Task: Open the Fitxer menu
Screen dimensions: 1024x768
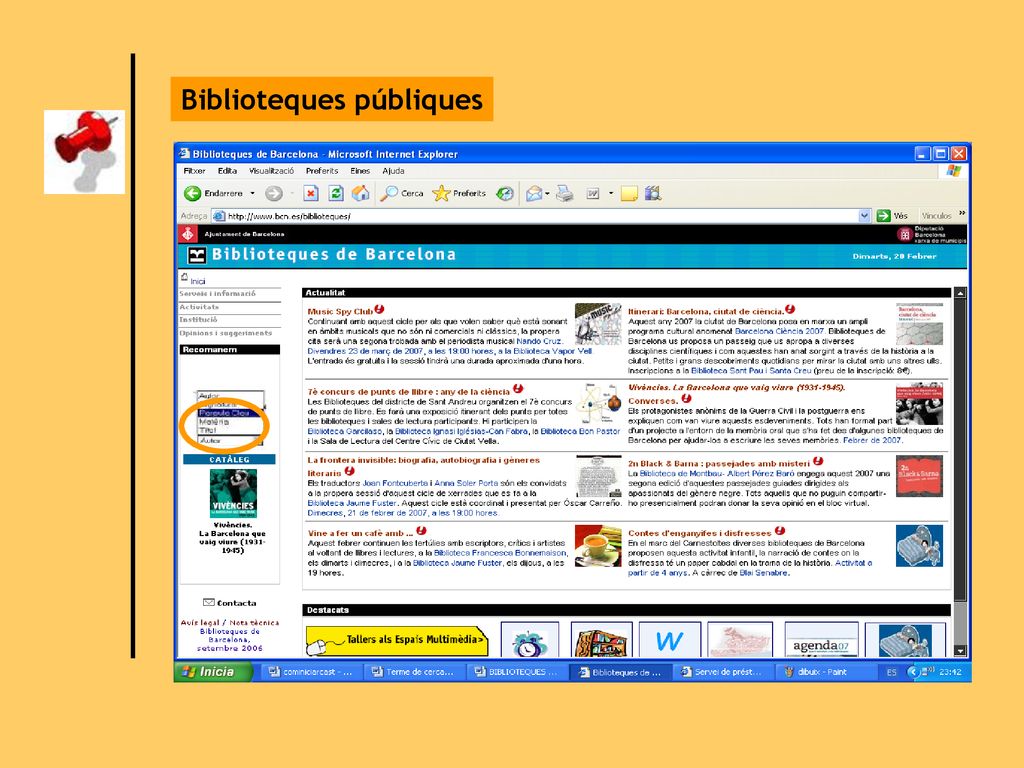Action: 195,171
